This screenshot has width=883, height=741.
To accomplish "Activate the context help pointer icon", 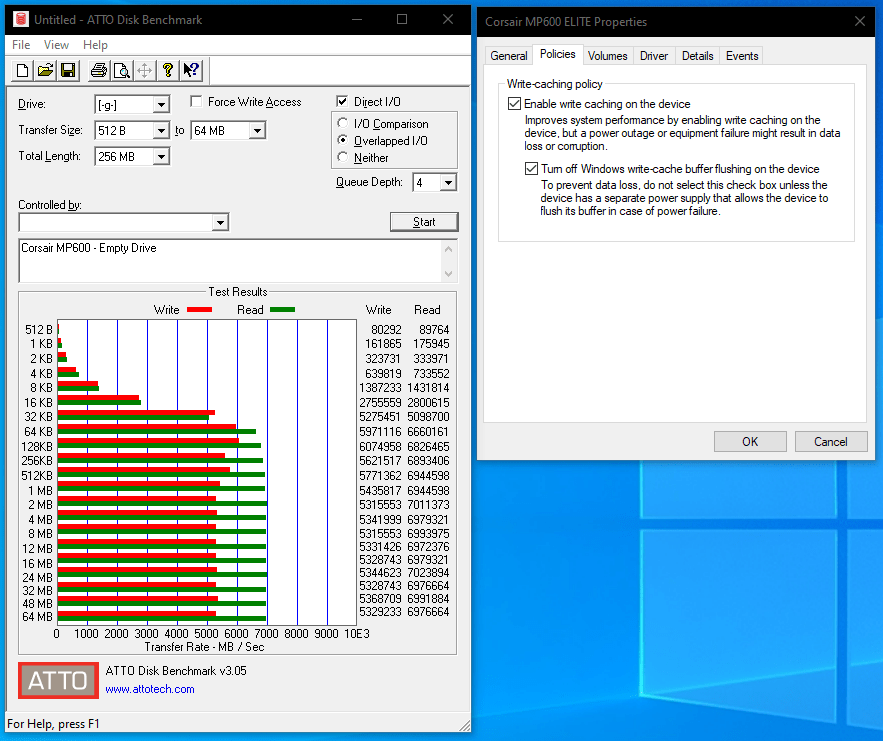I will point(191,70).
